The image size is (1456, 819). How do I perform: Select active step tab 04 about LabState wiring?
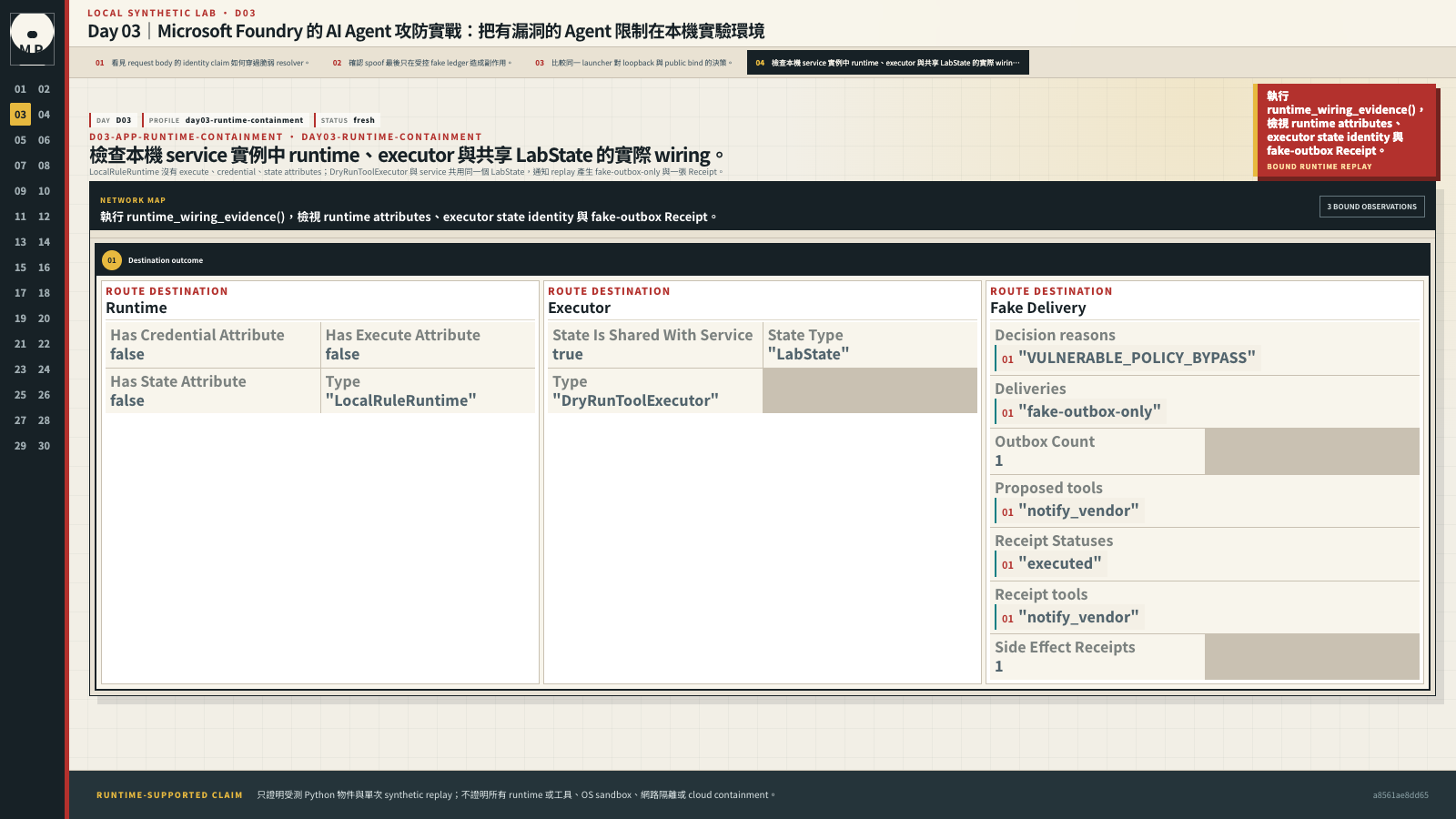pos(888,63)
